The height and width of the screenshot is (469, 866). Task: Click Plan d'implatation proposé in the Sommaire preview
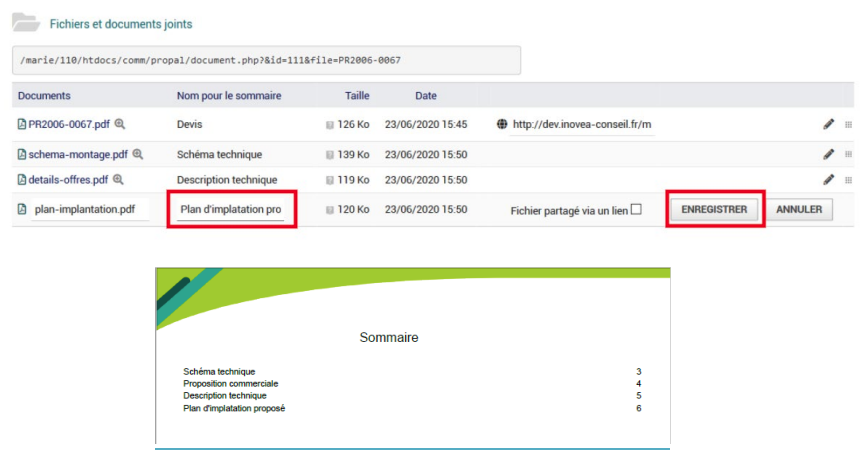tap(234, 408)
